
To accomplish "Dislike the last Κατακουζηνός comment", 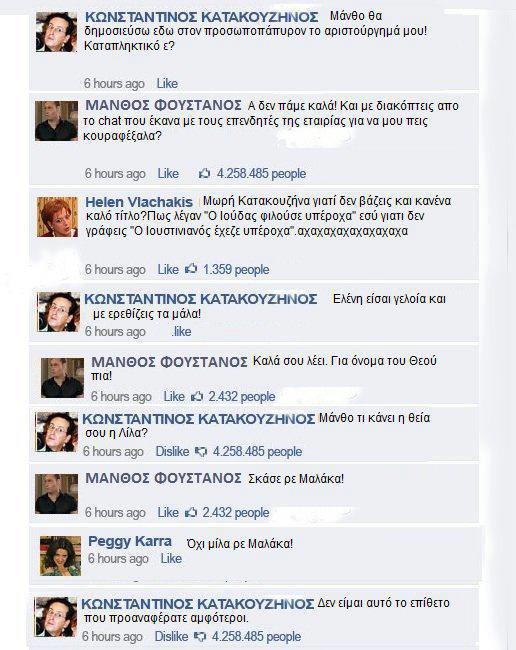I will tap(171, 636).
